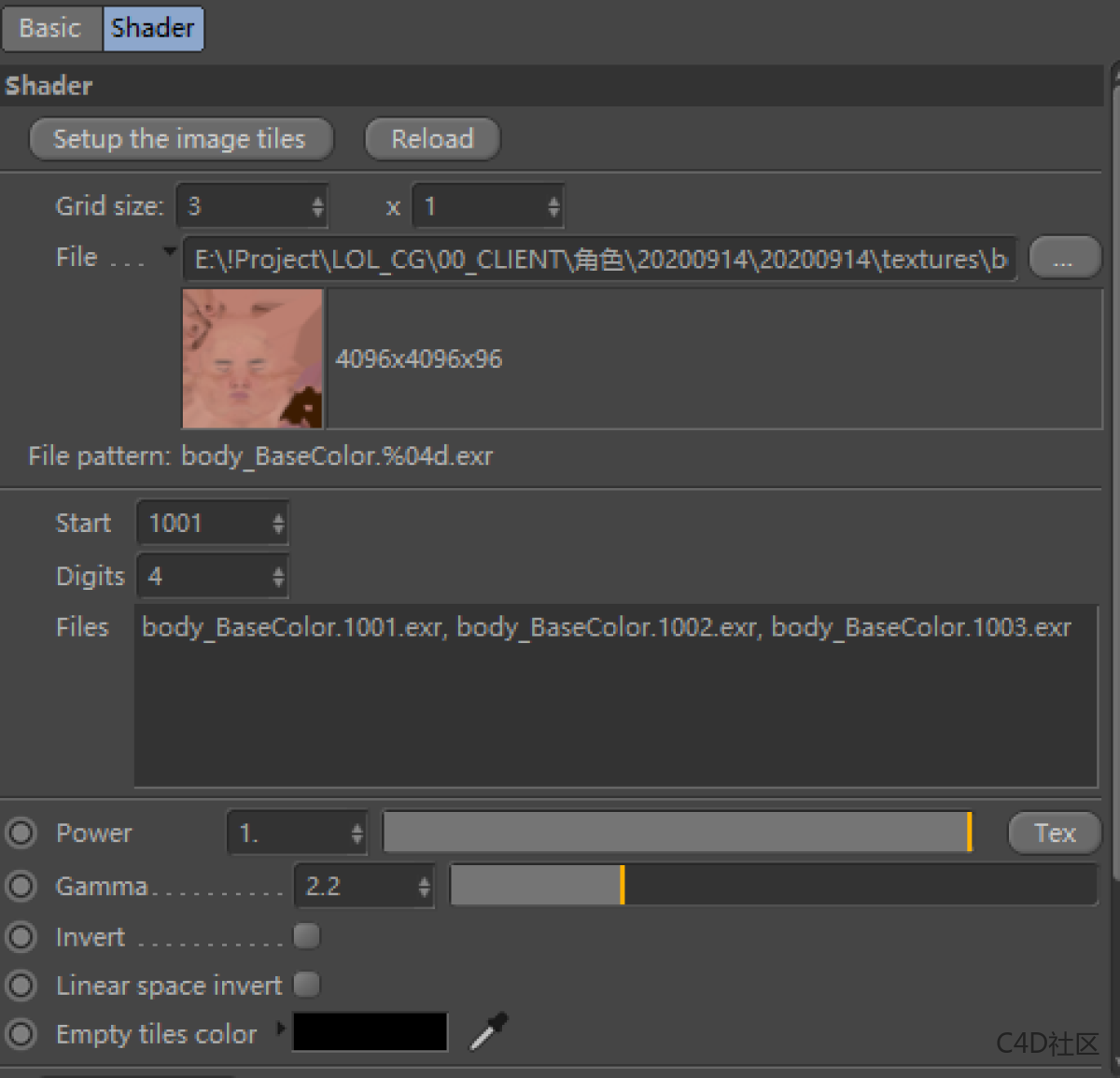
Task: Click the Gamma animation keyframe dot
Action: click(x=21, y=886)
